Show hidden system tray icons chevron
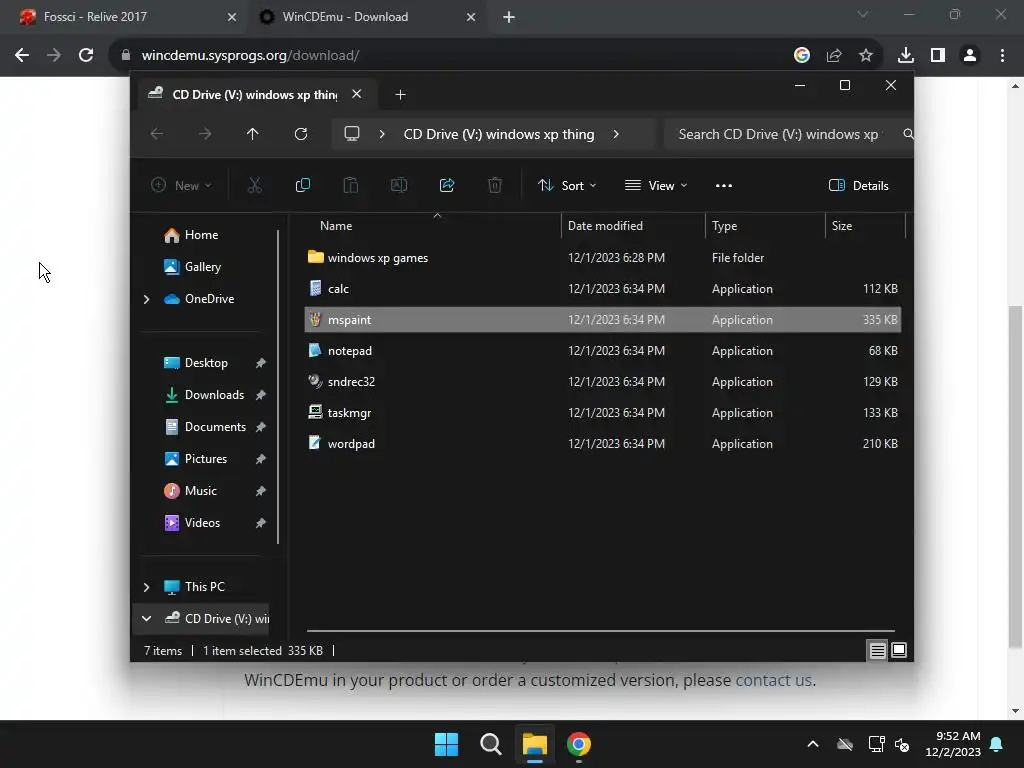Screen dimensions: 1024x768 (x=813, y=744)
